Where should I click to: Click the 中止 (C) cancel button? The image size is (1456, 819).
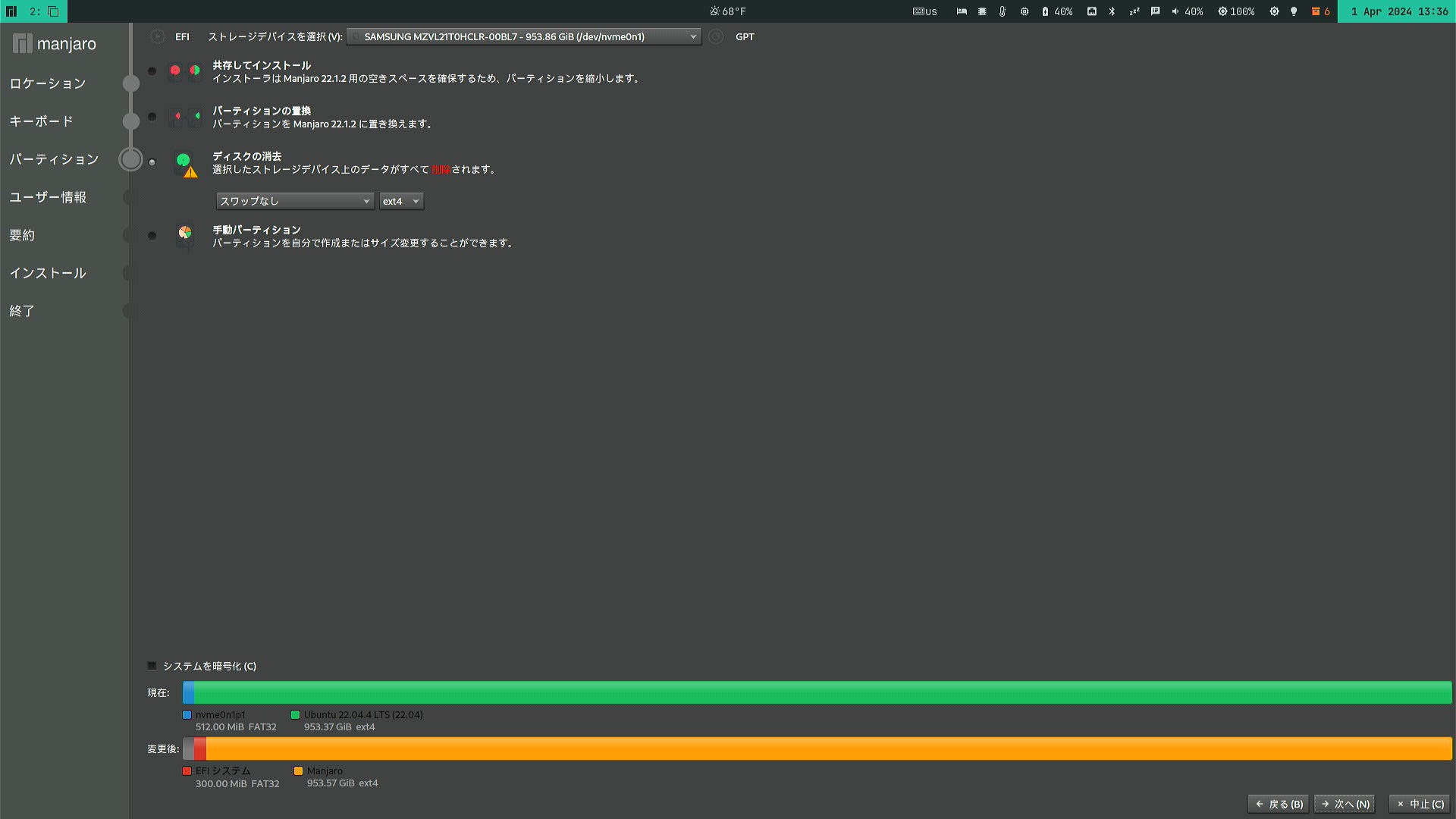point(1420,804)
